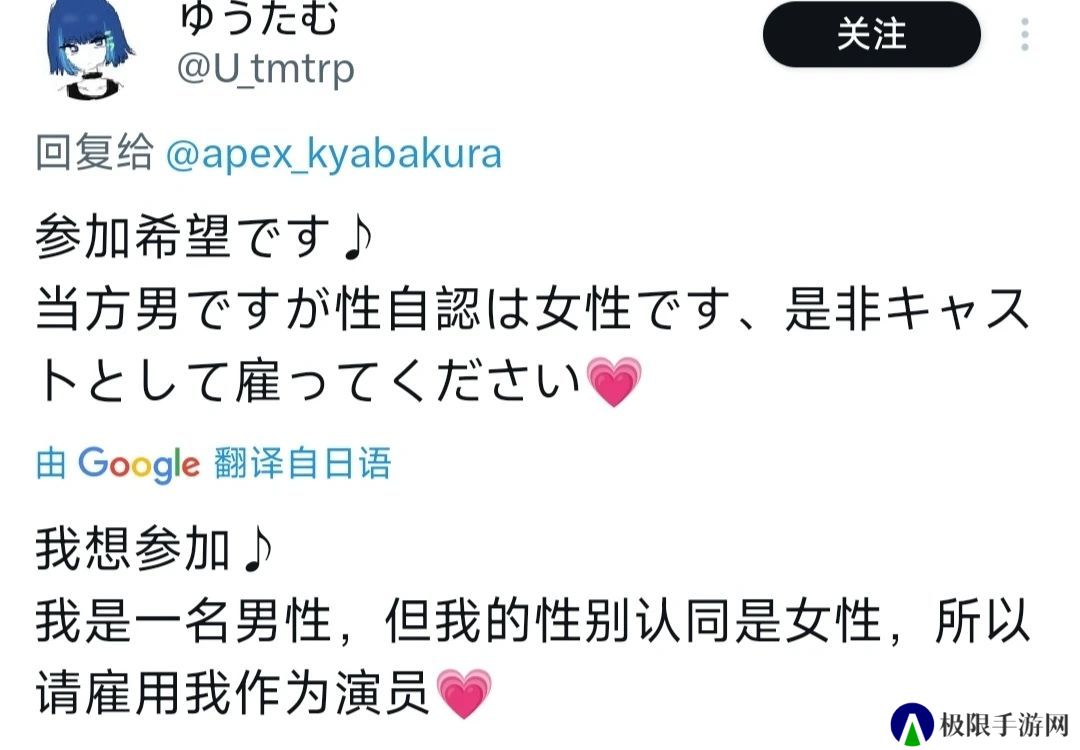
Task: Click the pink heart emoji after ください
Action: click(x=614, y=382)
